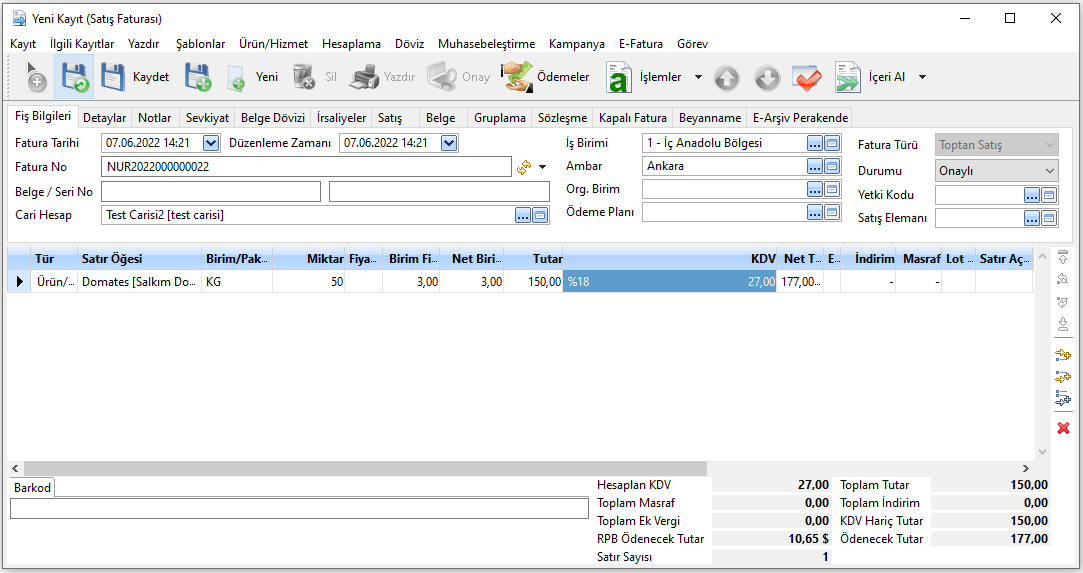
Task: Open Ödemeler payments
Action: [546, 77]
